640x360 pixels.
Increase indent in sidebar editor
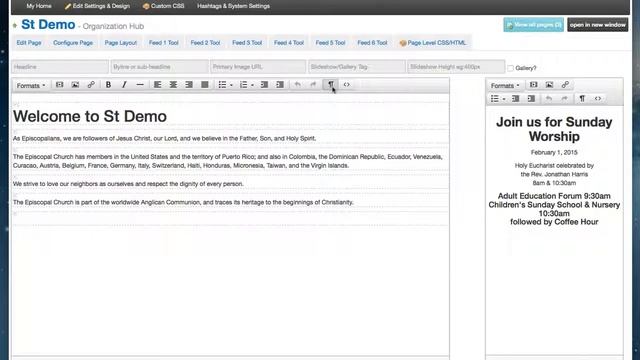tap(531, 99)
